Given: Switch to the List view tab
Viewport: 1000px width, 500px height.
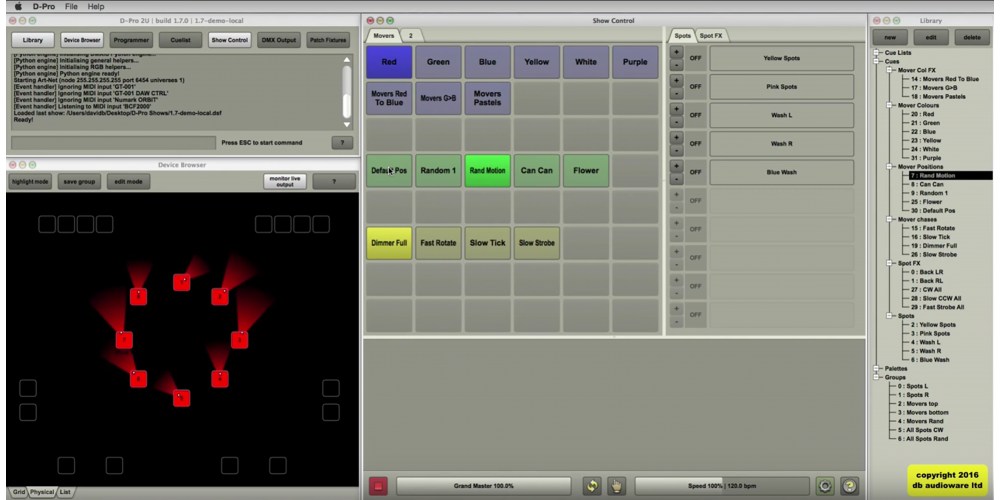Looking at the screenshot, I should click(x=65, y=492).
